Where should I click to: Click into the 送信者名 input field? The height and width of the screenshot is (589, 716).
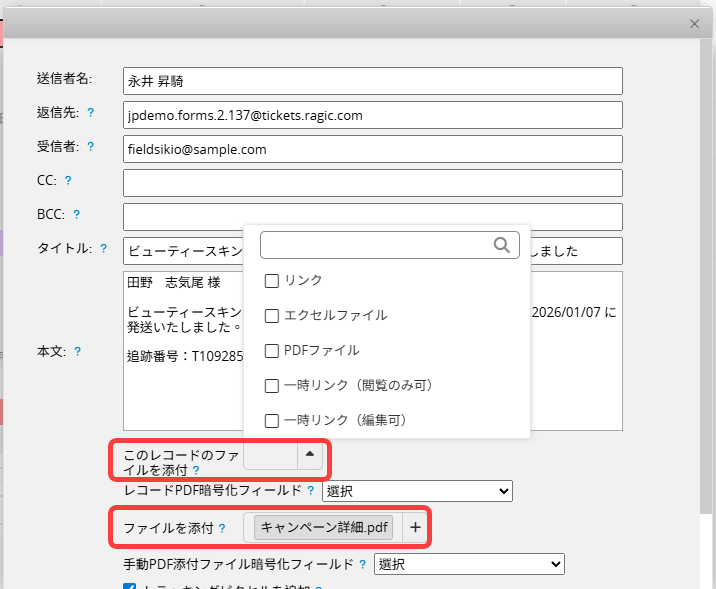pos(372,81)
